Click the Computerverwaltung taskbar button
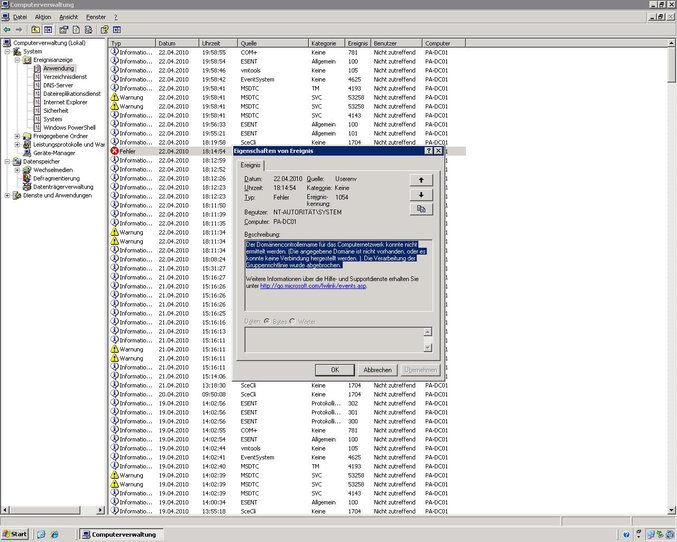Screen dimensions: 677x542 click(x=122, y=534)
